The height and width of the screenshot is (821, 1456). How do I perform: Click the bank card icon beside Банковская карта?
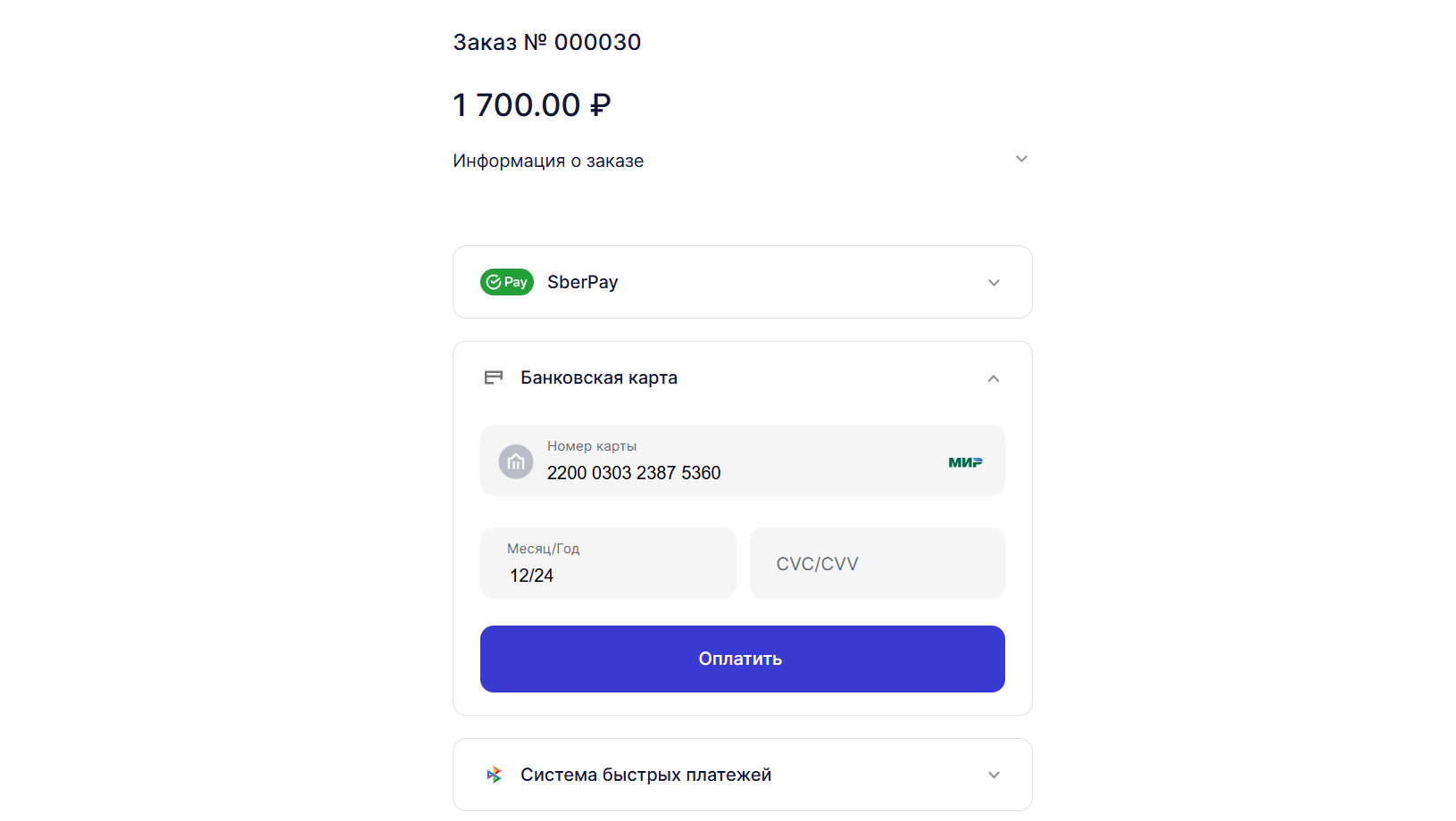(x=494, y=377)
